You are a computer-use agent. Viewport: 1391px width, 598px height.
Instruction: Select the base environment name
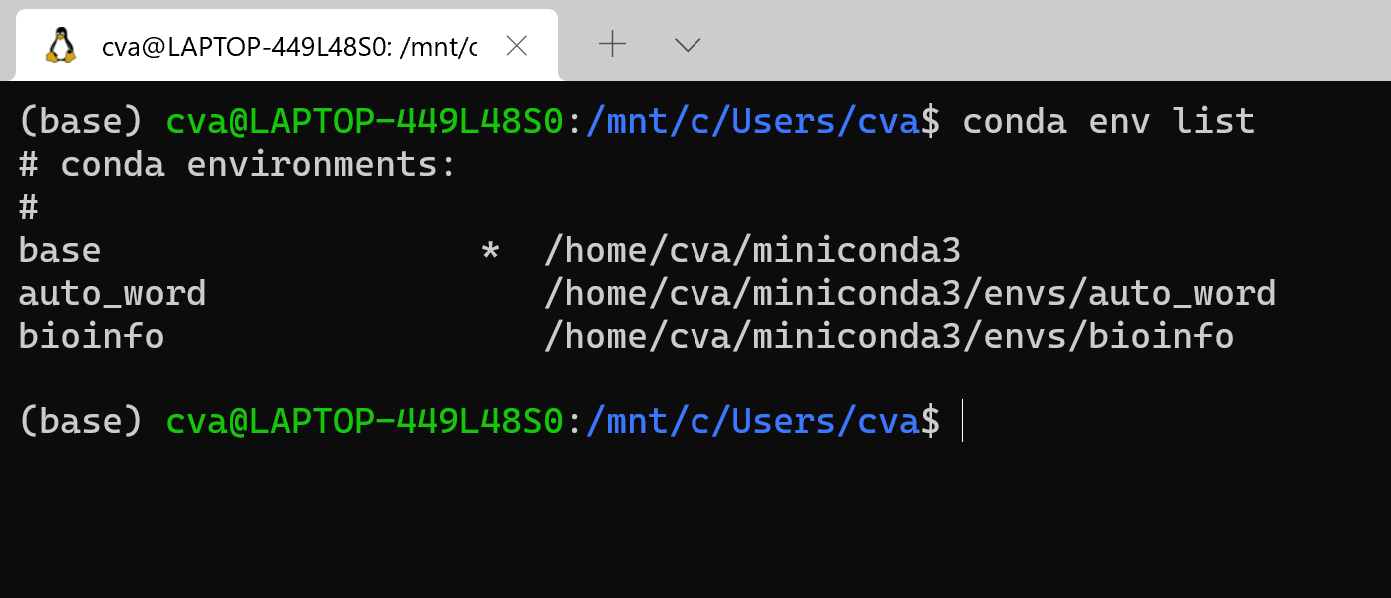[59, 249]
